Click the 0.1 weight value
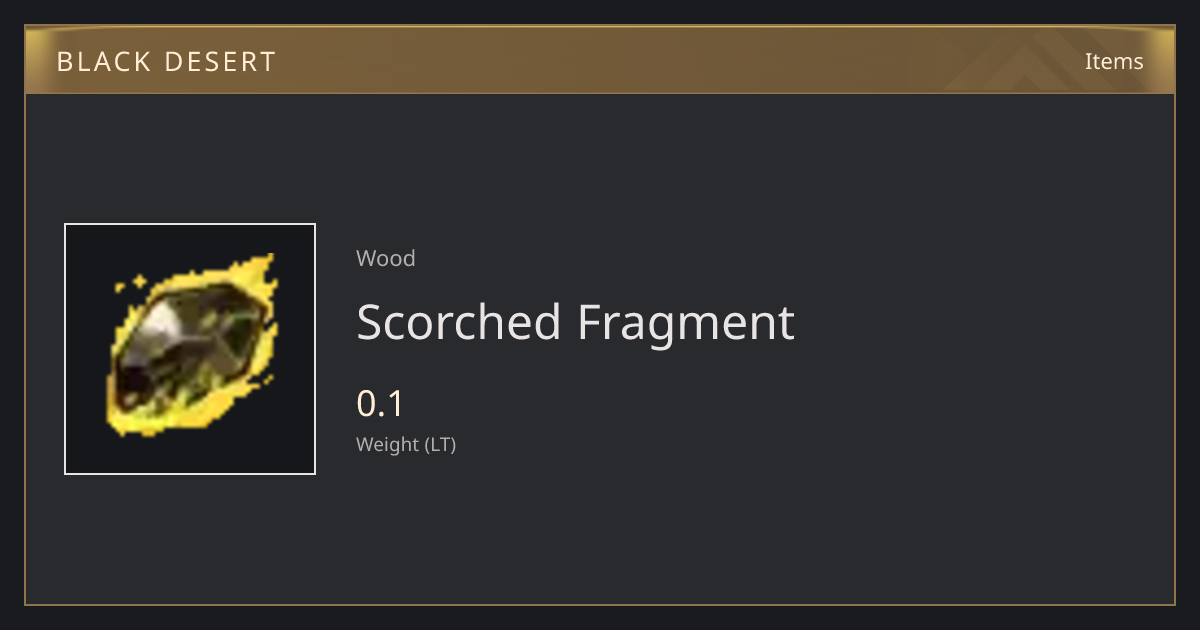 [x=380, y=404]
